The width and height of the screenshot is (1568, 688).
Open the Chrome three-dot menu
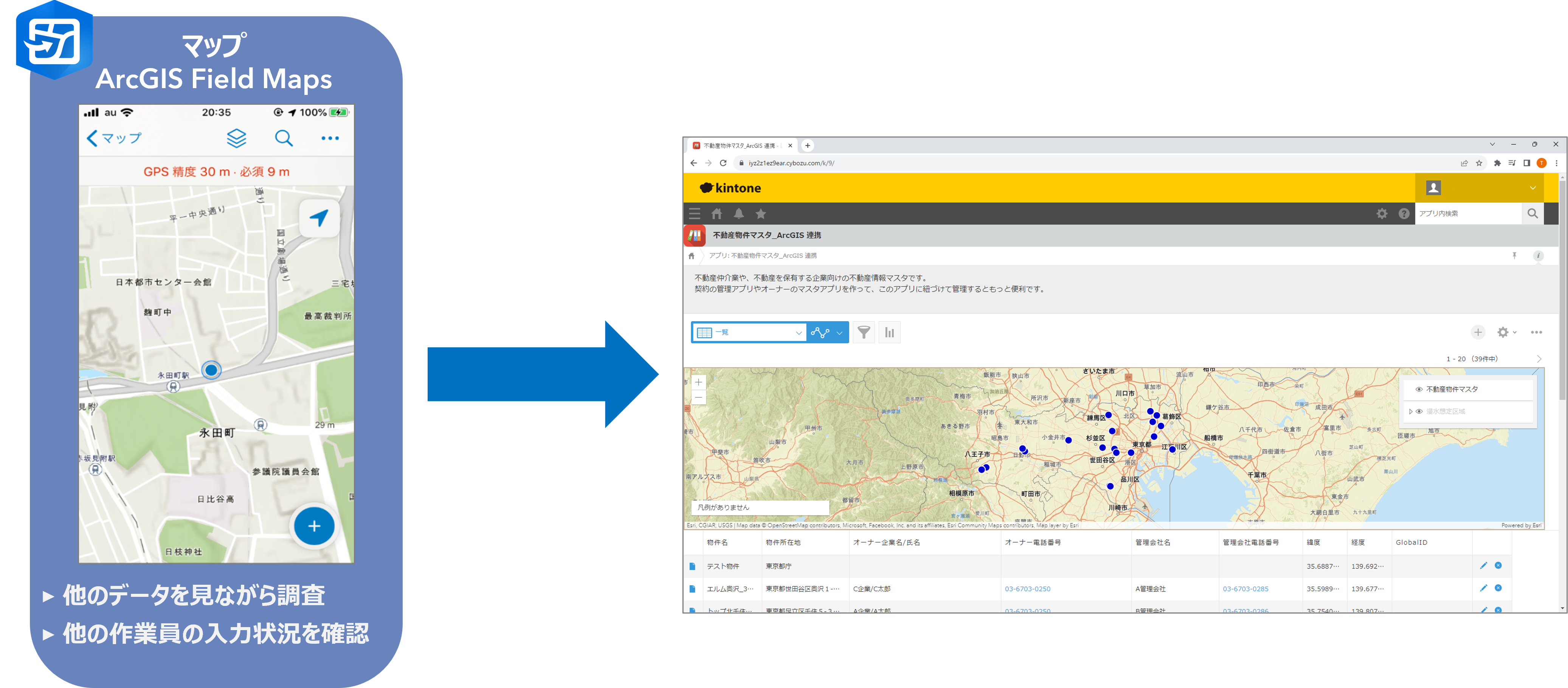point(1556,163)
